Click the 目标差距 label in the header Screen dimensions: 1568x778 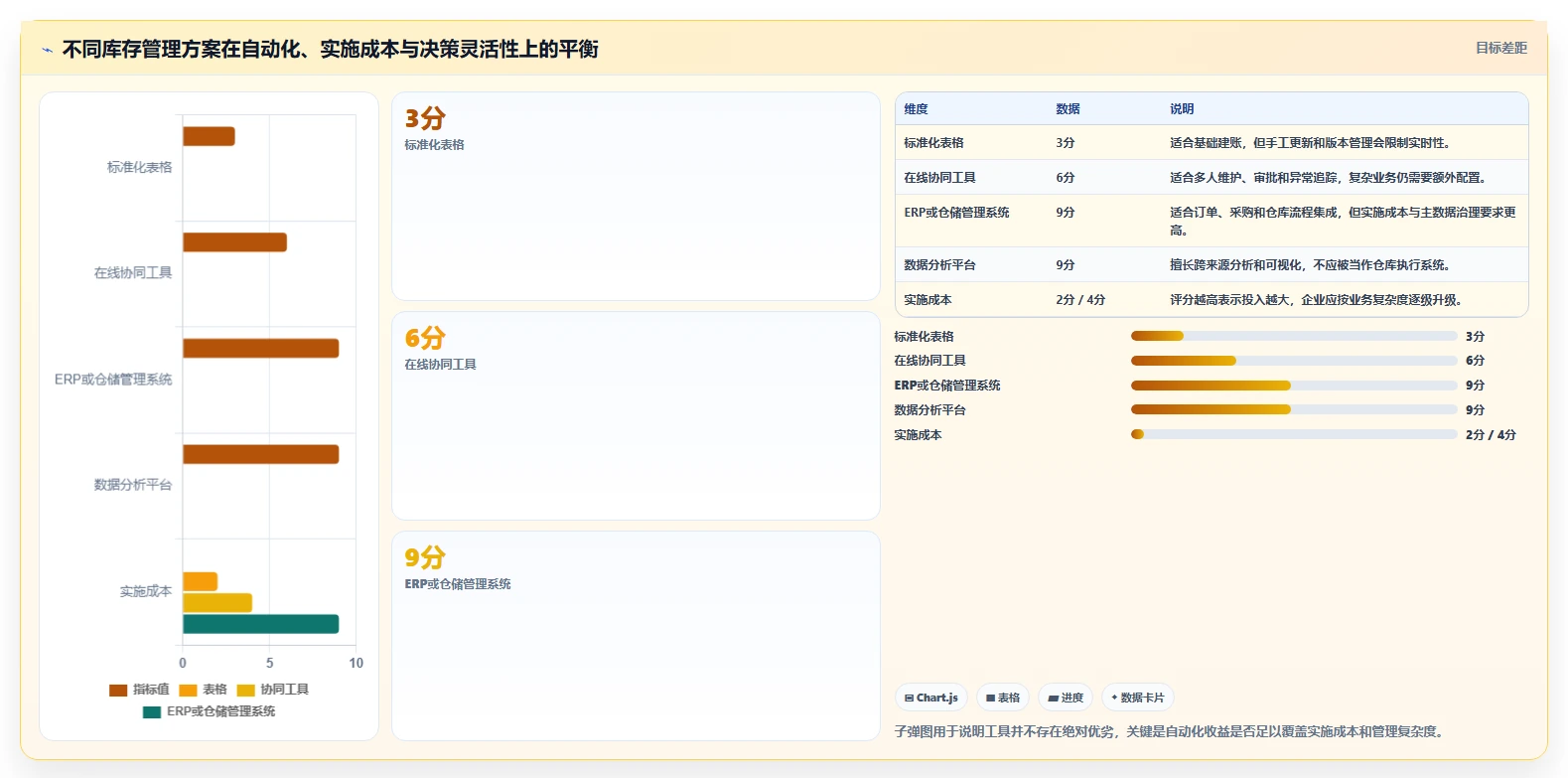click(x=1500, y=48)
